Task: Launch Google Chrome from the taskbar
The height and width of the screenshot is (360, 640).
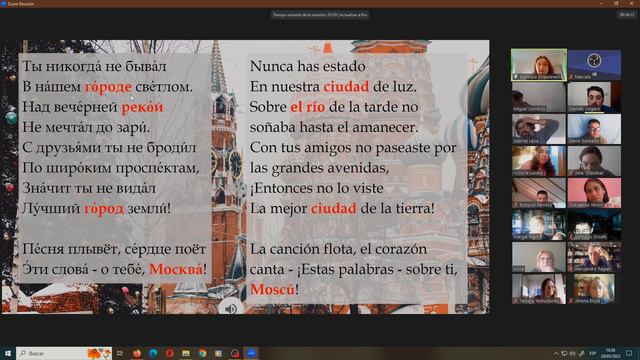Action: (202, 353)
